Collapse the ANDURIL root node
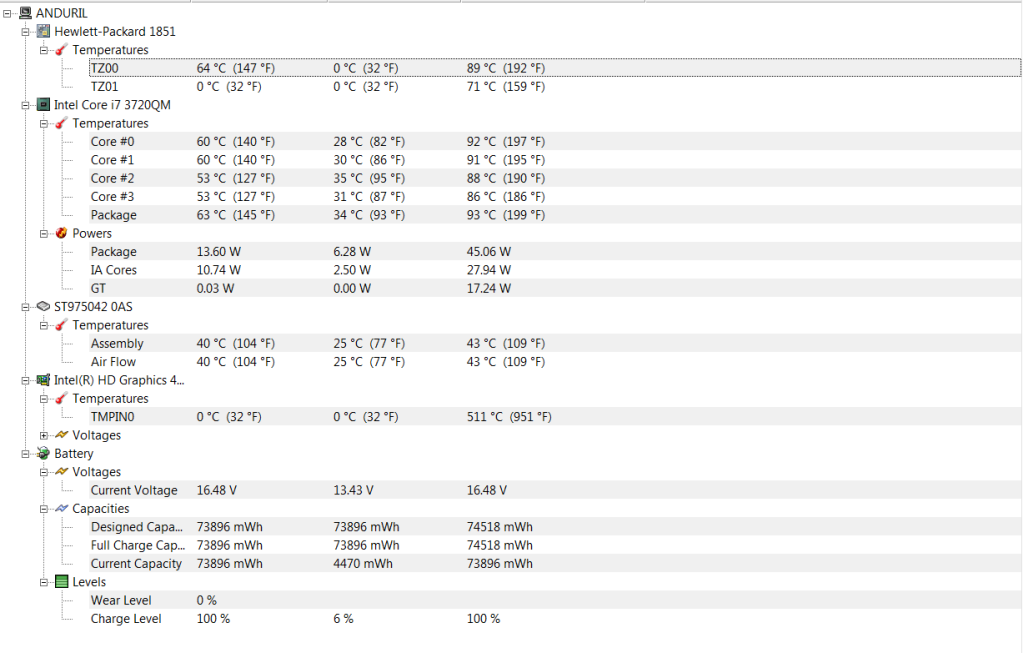Viewport: 1023px width, 653px height. pyautogui.click(x=7, y=13)
